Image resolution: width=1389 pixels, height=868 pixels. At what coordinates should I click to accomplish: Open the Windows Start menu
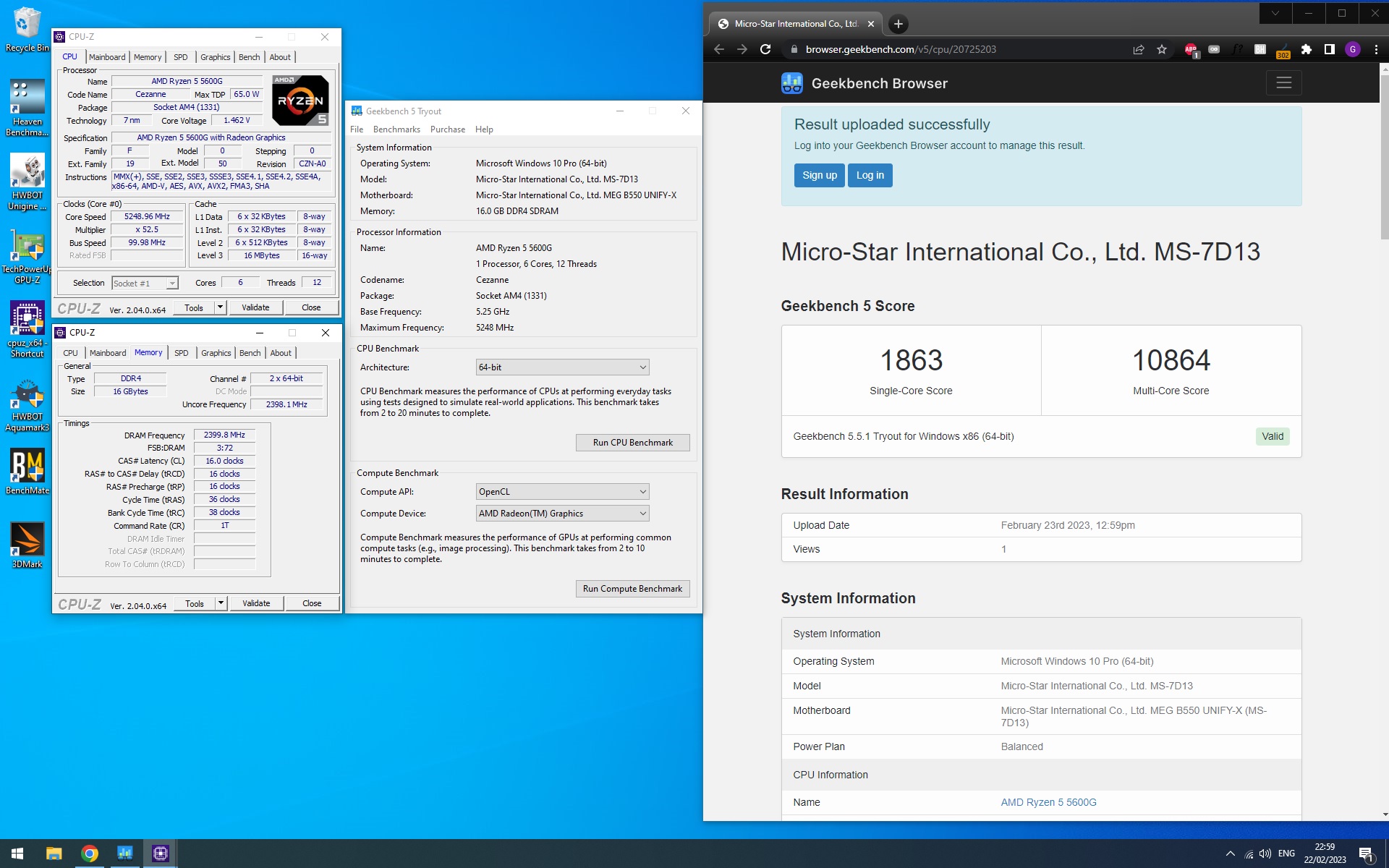[17, 854]
